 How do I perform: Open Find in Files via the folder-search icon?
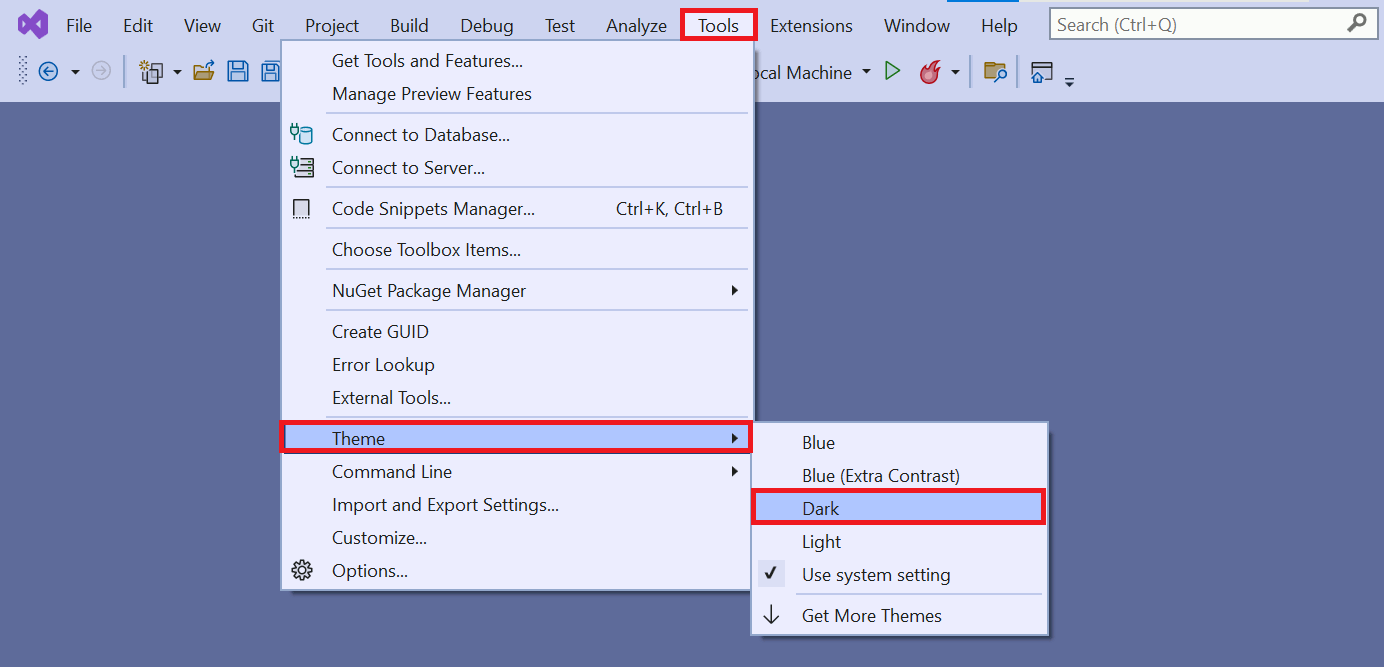(994, 71)
